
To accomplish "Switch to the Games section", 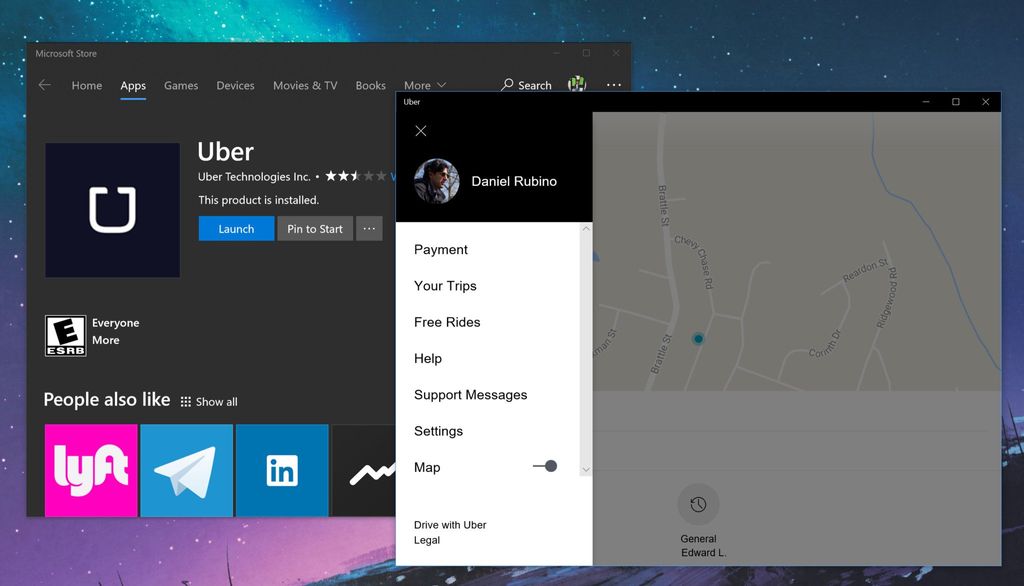I will 180,85.
